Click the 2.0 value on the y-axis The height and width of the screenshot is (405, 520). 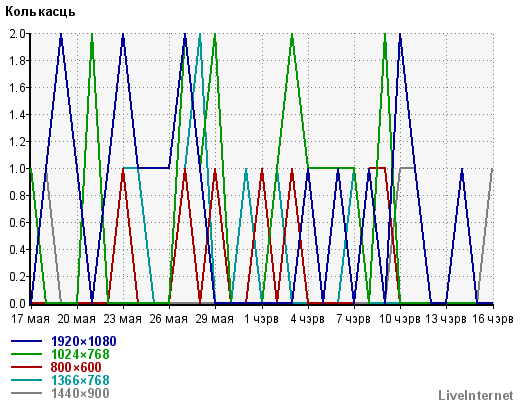(x=17, y=34)
